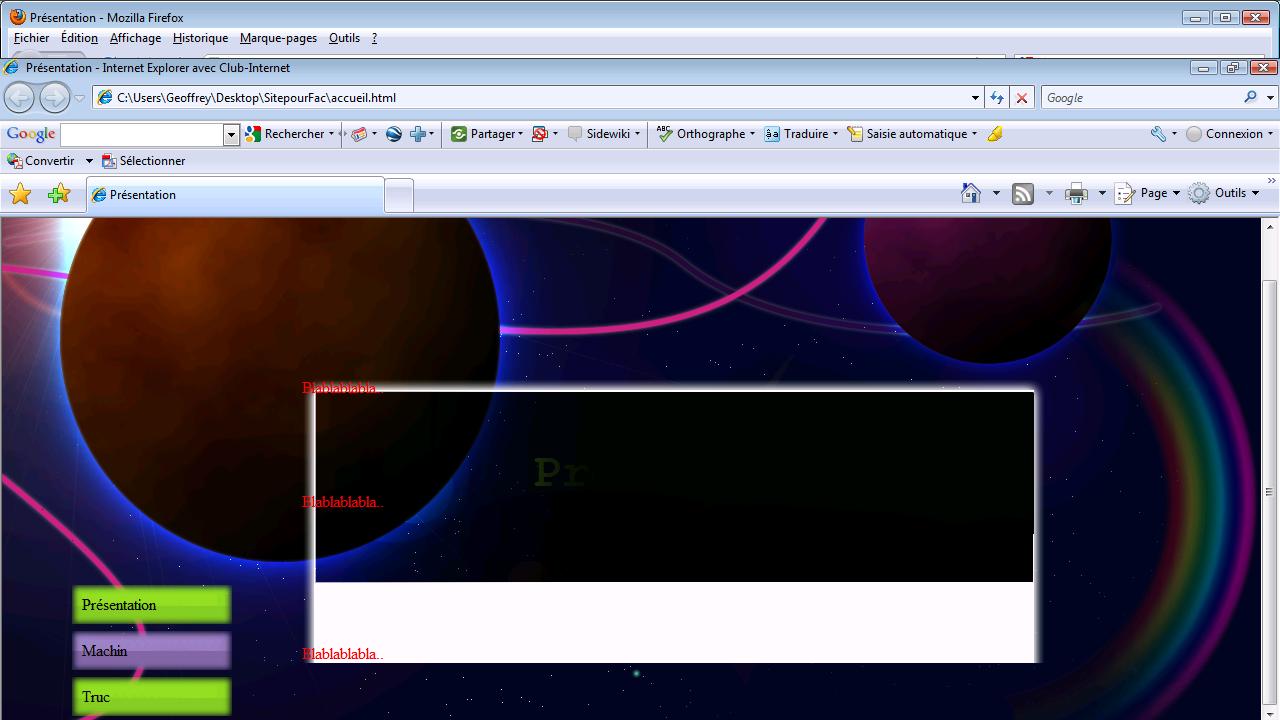The width and height of the screenshot is (1280, 720).
Task: Click the Partager button
Action: tap(486, 134)
